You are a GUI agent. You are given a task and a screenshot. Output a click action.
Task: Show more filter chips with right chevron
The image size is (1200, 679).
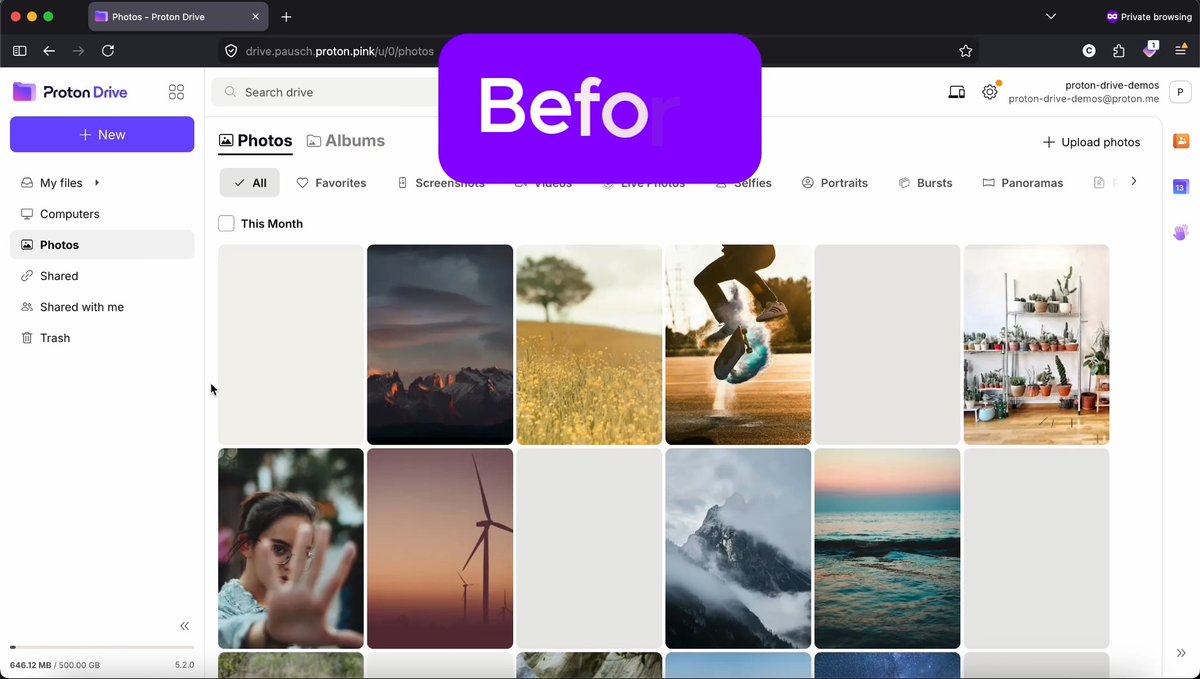[1133, 182]
